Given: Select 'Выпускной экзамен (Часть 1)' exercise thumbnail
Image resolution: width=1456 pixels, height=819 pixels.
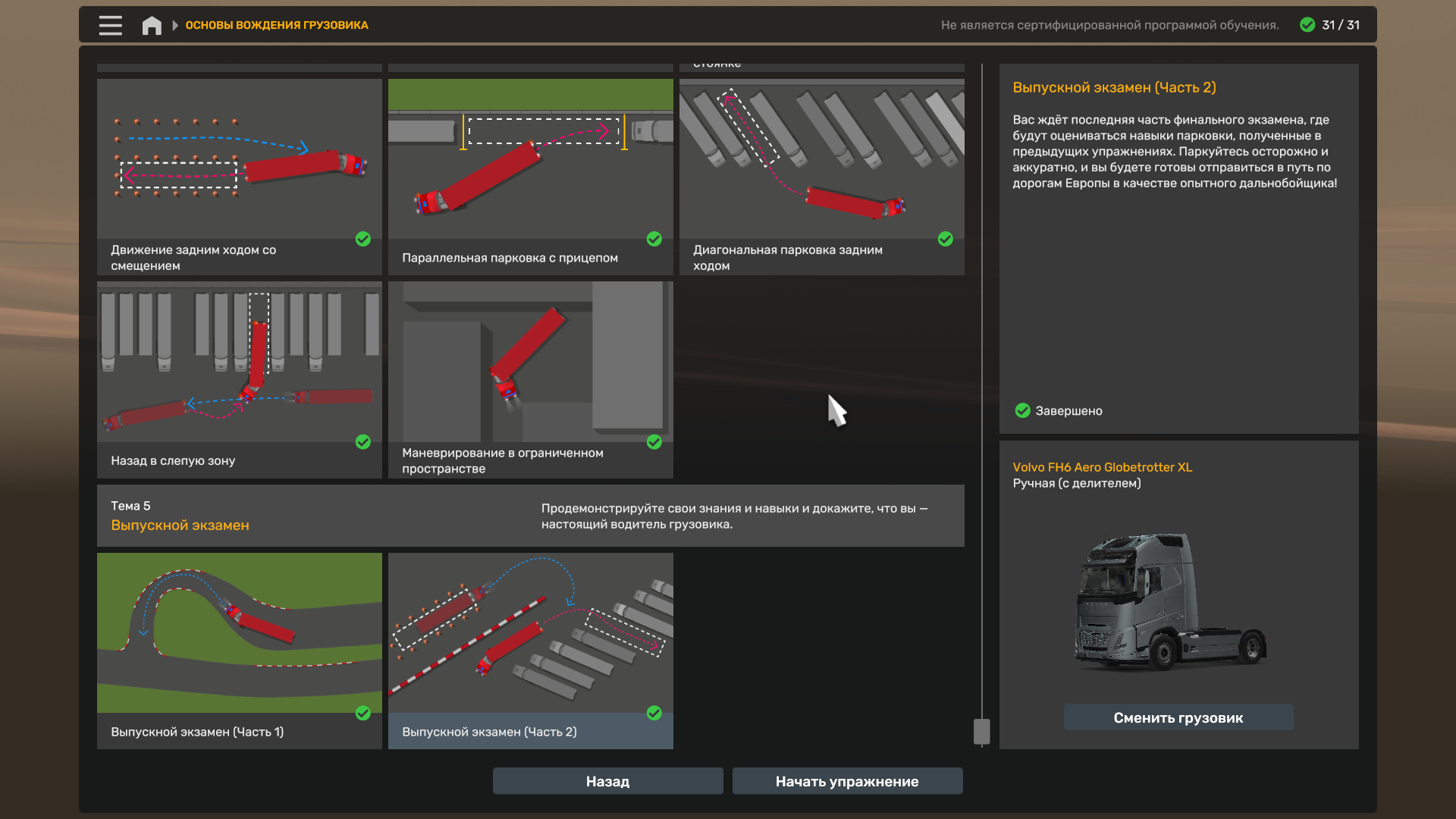Looking at the screenshot, I should pyautogui.click(x=240, y=632).
